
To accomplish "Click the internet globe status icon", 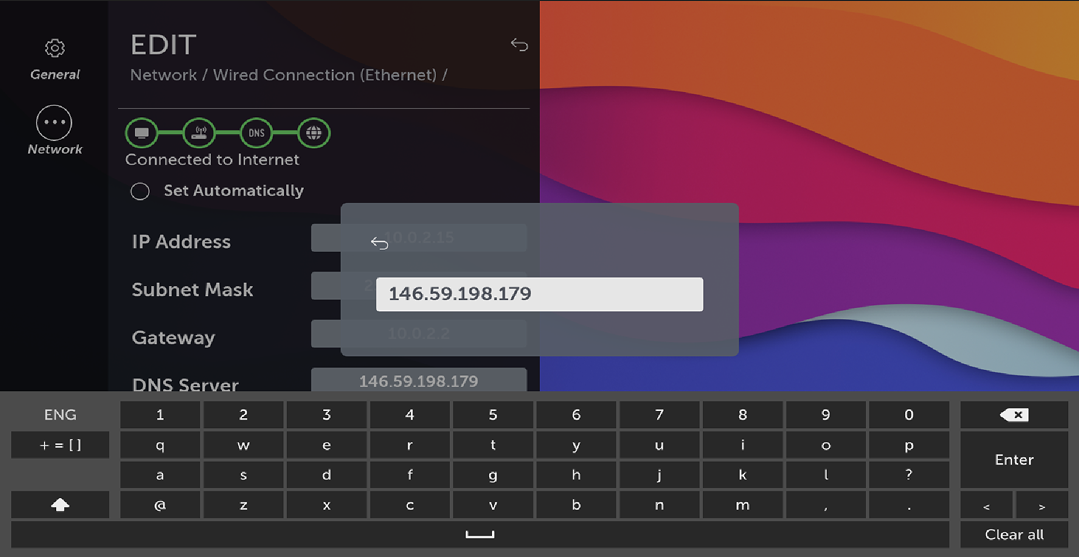I will click(x=314, y=133).
